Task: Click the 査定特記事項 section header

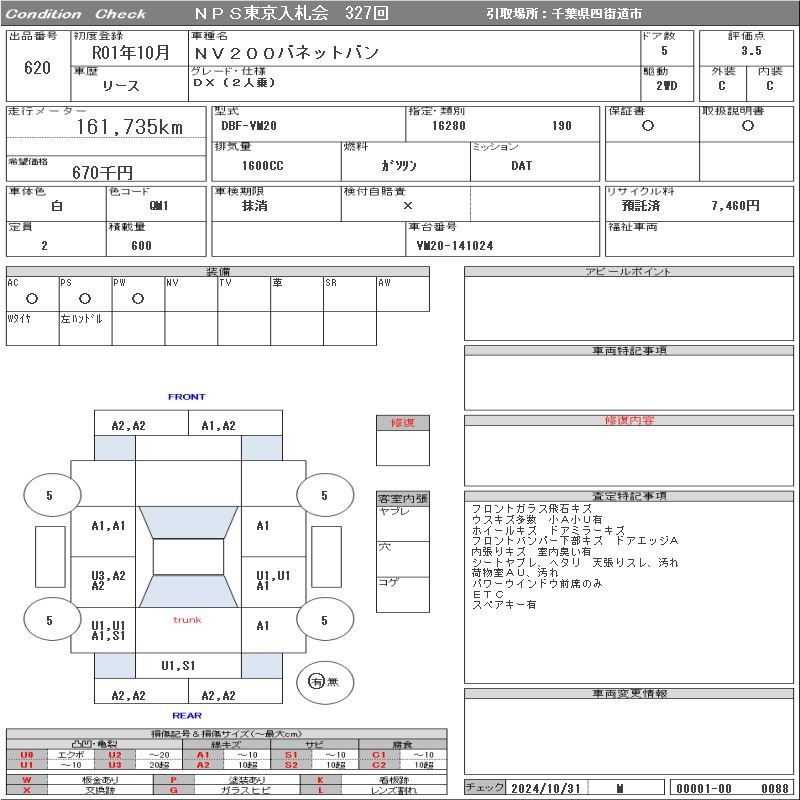Action: 630,496
